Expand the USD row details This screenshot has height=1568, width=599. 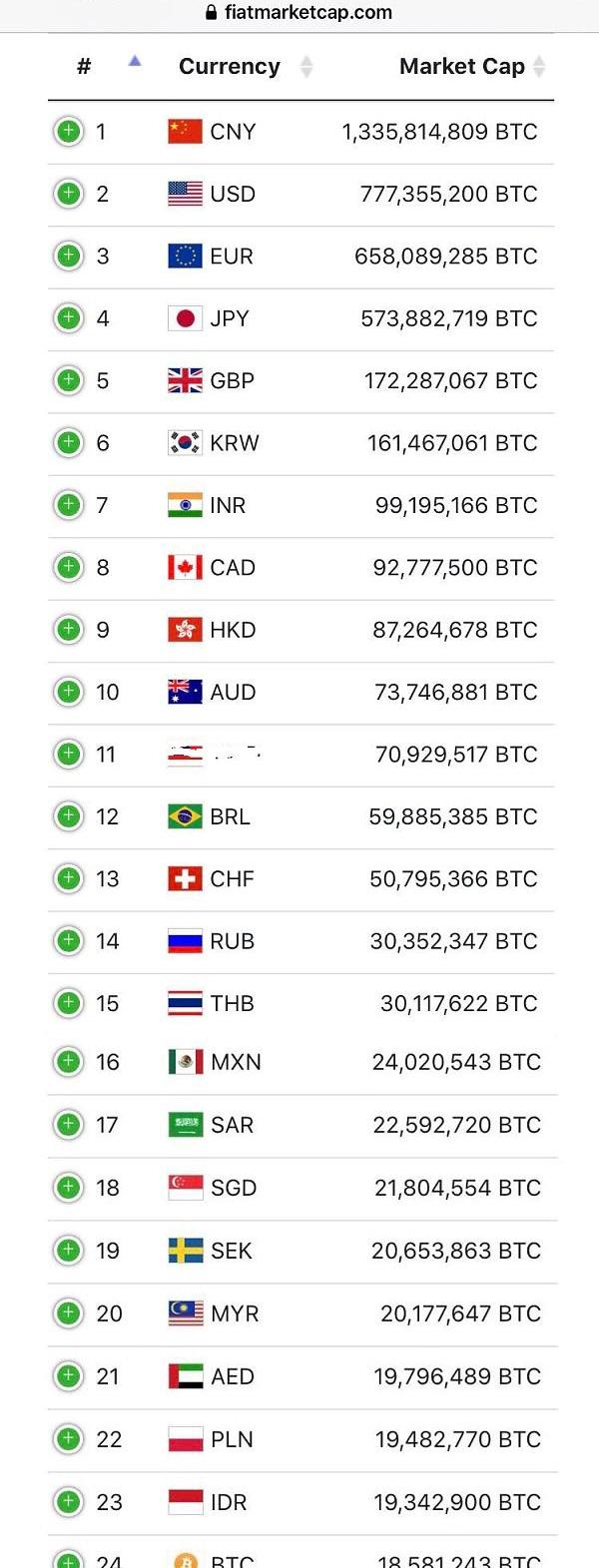(x=68, y=193)
